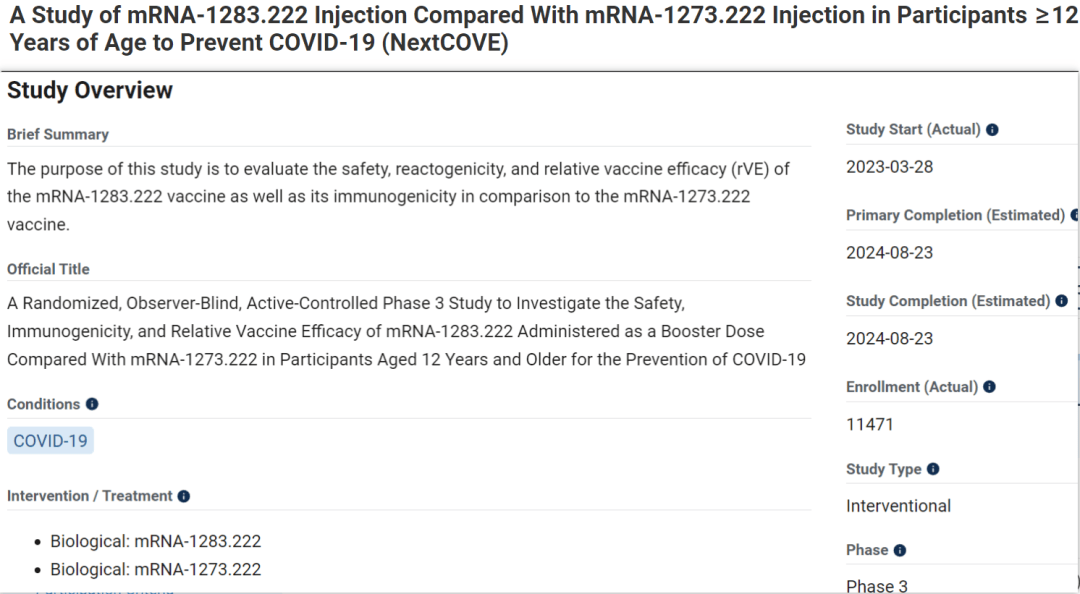Click the Phase 3 value text
The width and height of the screenshot is (1080, 594).
point(877,586)
